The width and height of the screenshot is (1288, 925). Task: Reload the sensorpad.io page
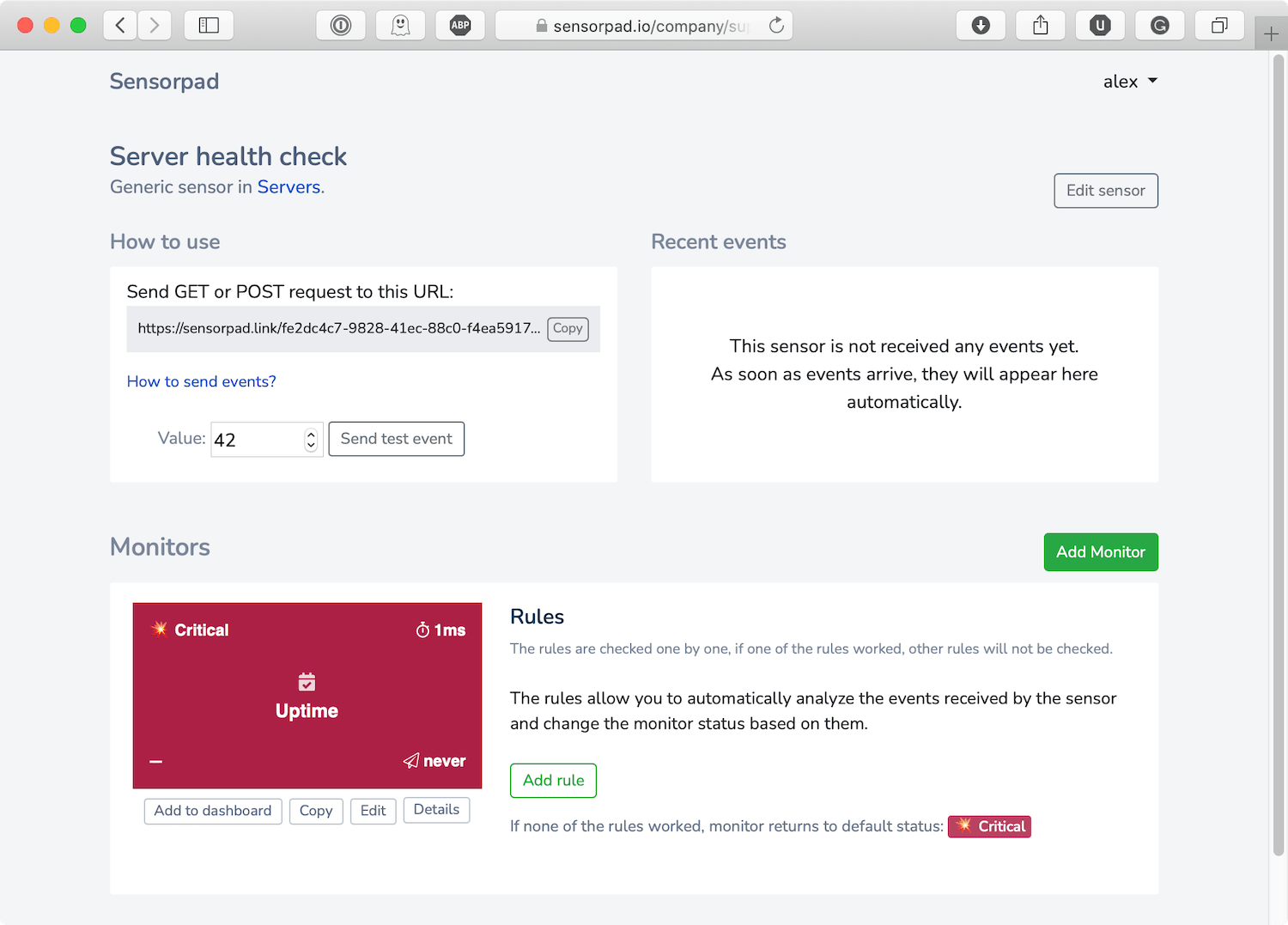[776, 25]
